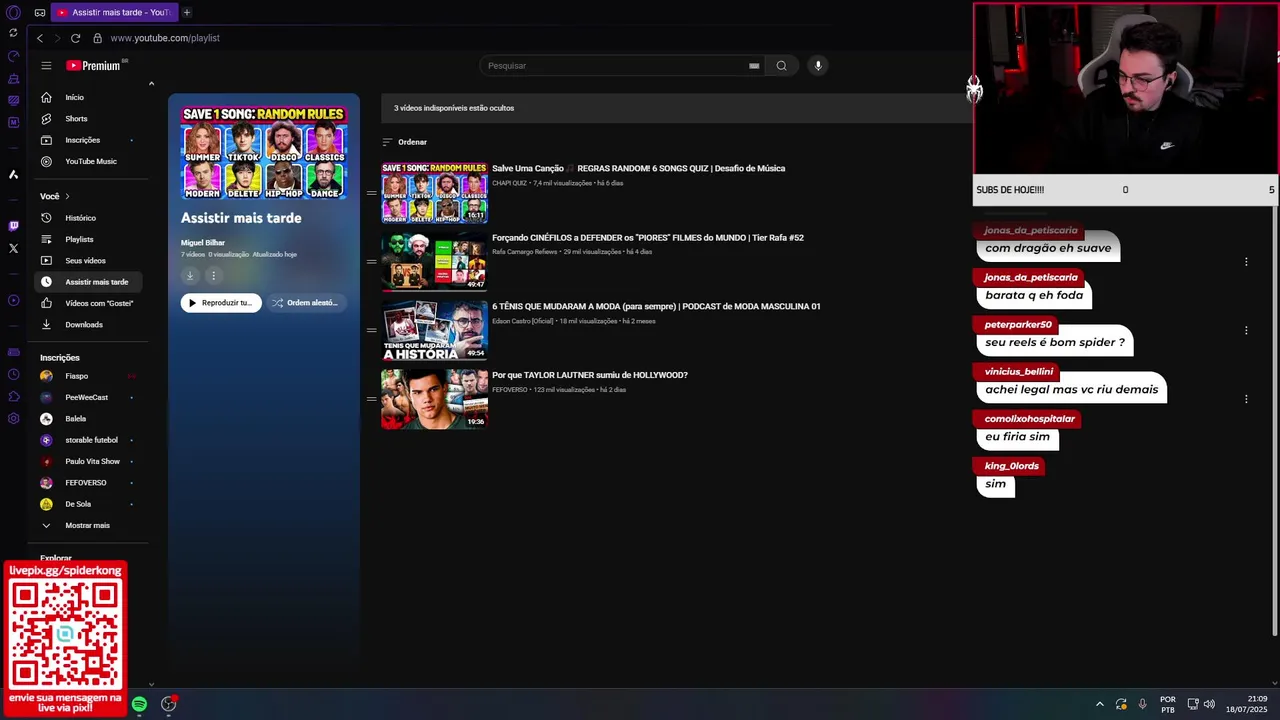Reload the YouTube playlist page
Image resolution: width=1280 pixels, height=720 pixels.
click(75, 38)
